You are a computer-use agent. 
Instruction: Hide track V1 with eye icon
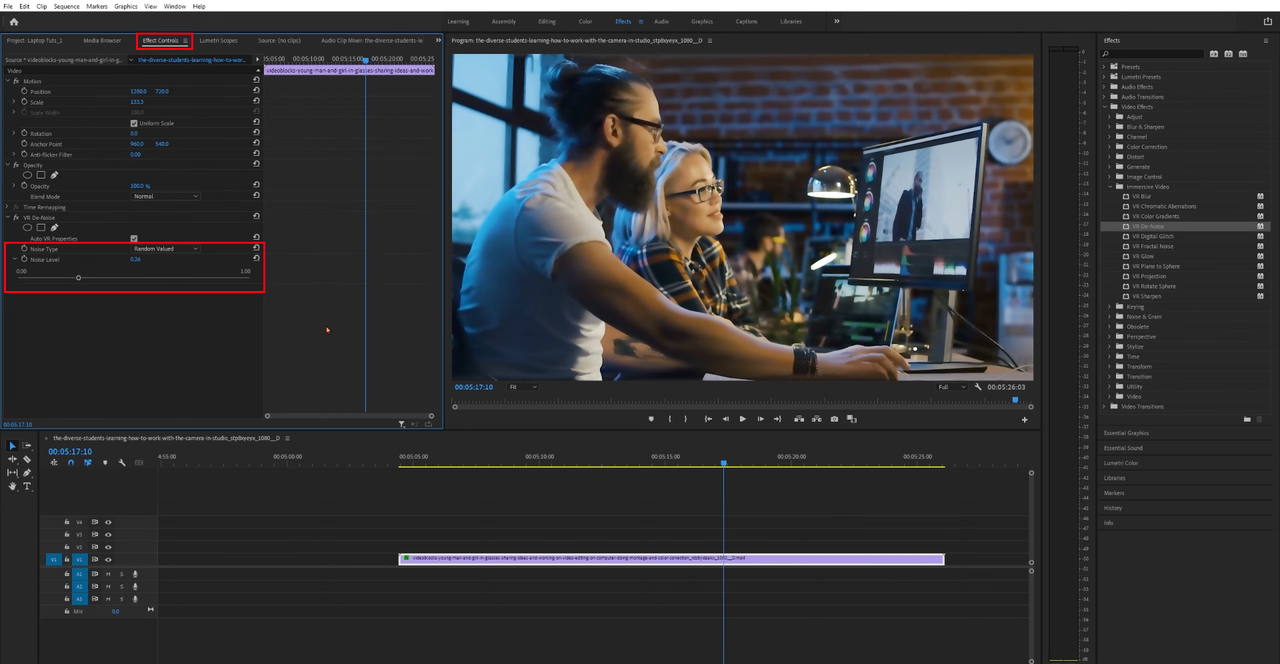tap(108, 560)
